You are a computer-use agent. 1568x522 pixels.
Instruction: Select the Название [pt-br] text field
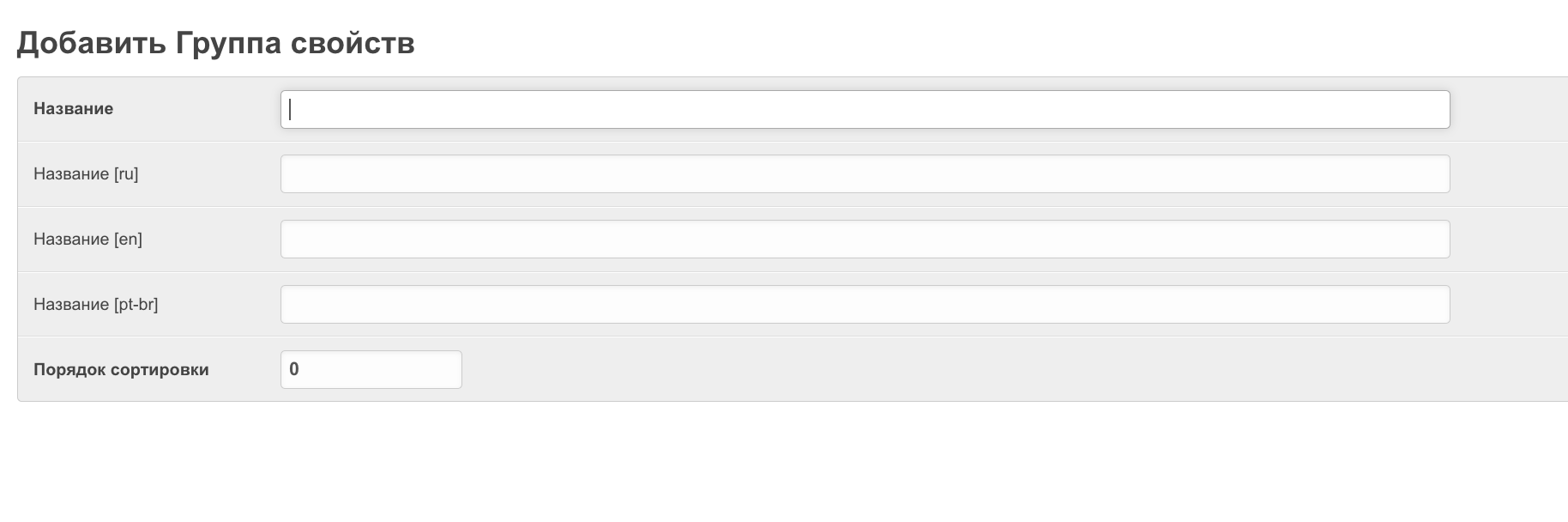(x=865, y=305)
